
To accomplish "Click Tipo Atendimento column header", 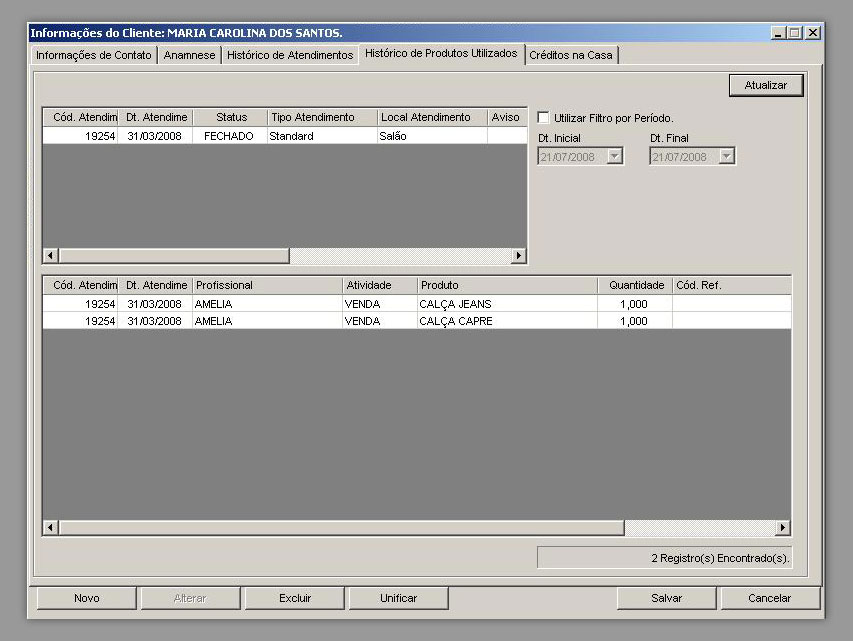I will [323, 117].
